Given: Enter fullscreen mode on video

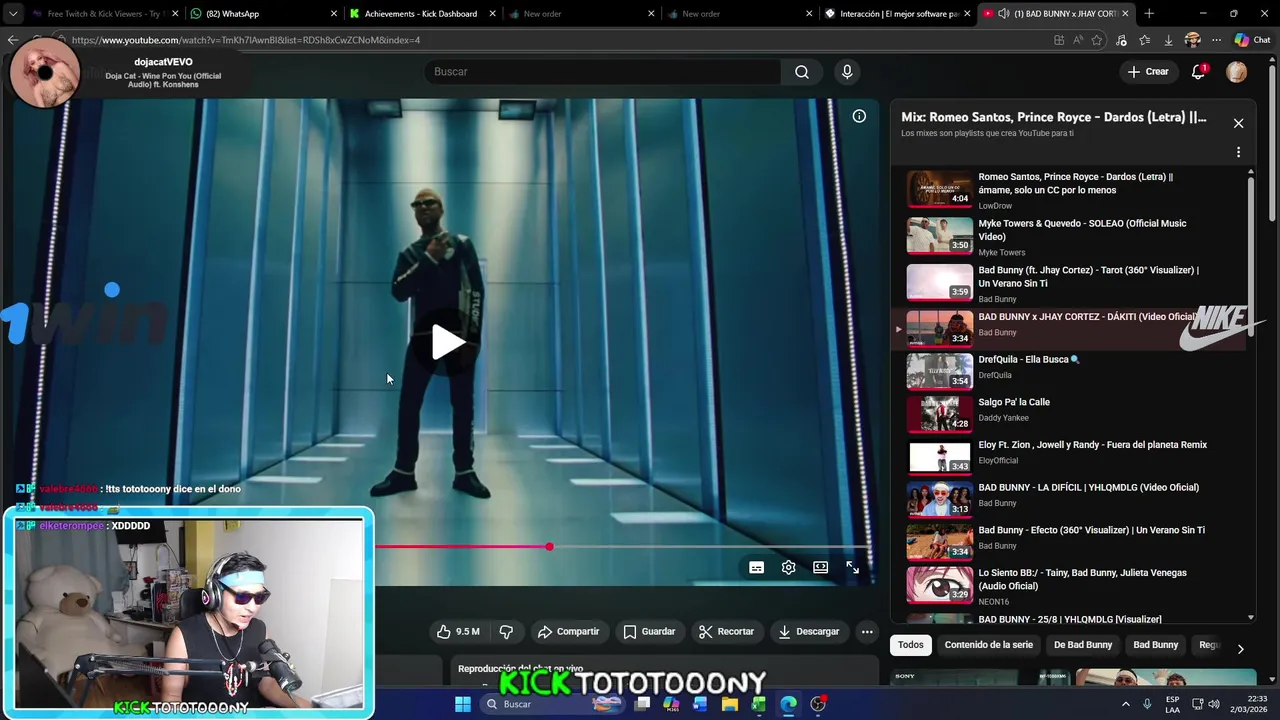Looking at the screenshot, I should click(x=853, y=567).
